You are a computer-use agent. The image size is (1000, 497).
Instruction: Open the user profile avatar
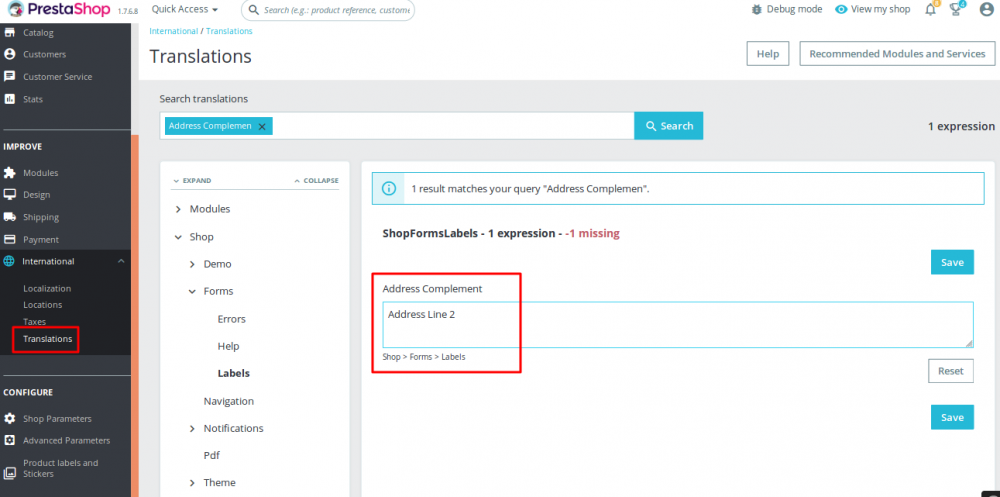point(986,10)
